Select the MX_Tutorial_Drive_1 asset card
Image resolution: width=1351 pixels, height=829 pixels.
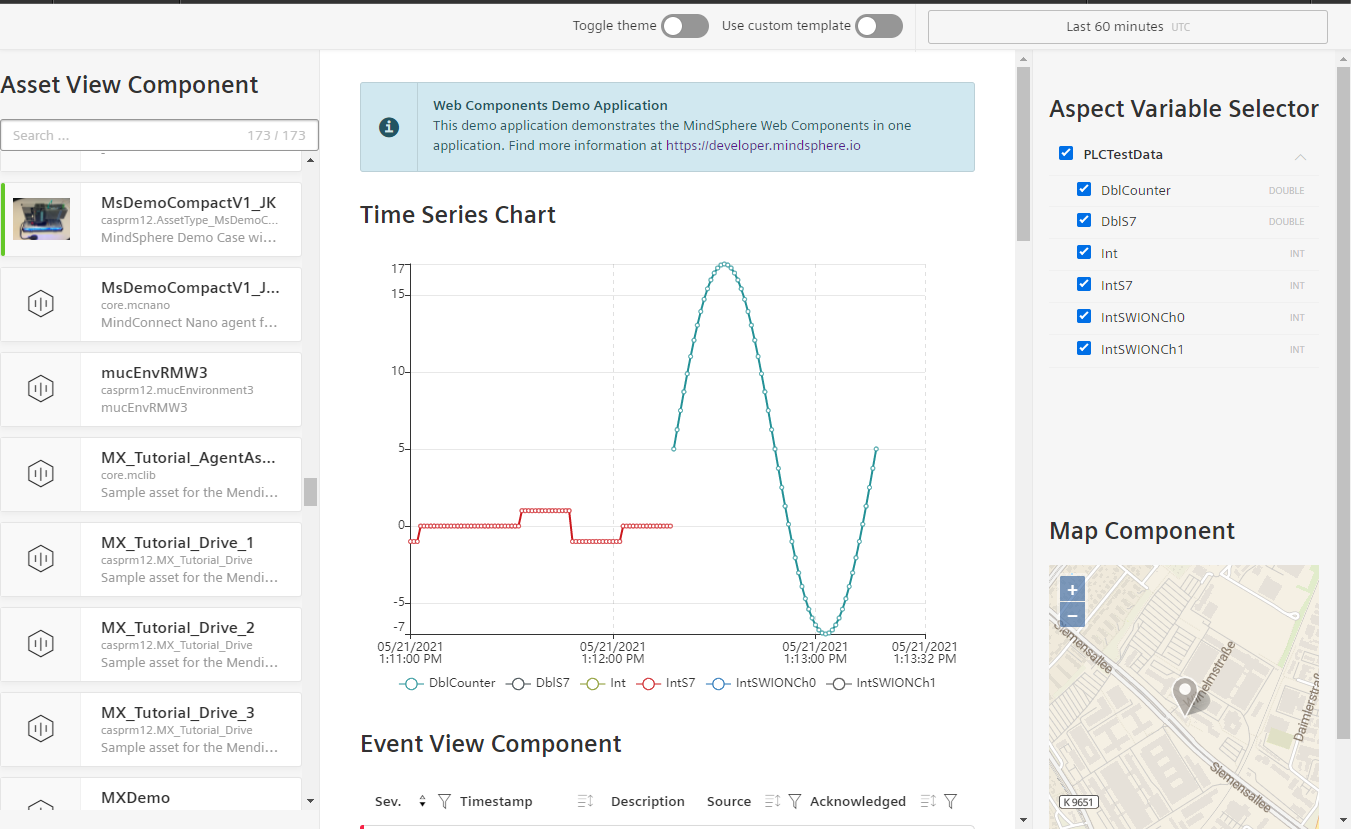tap(151, 559)
